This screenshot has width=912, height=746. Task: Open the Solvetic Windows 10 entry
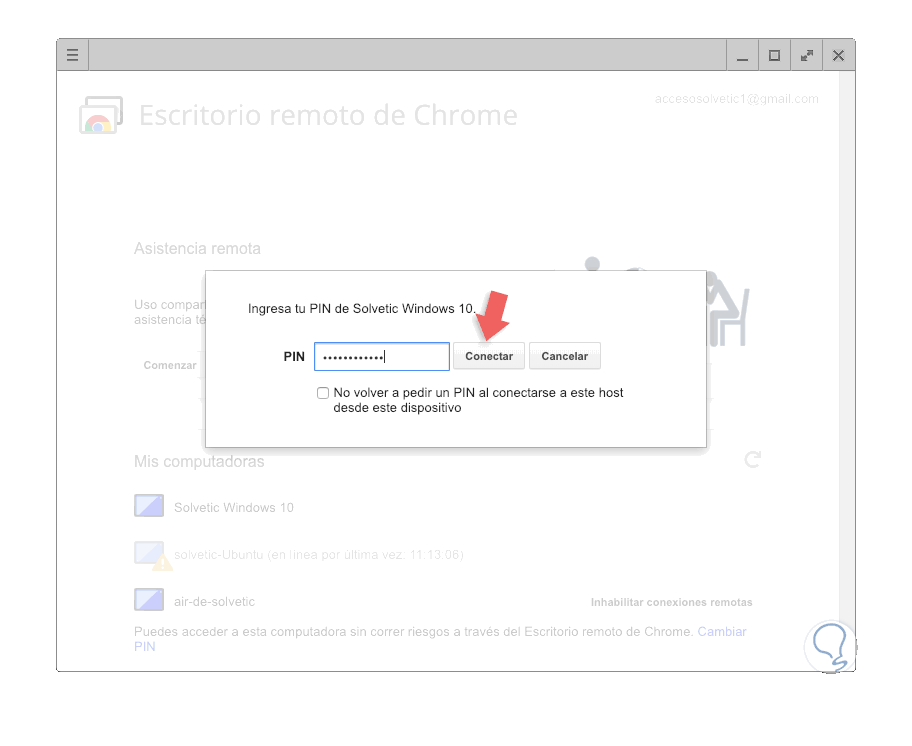233,508
